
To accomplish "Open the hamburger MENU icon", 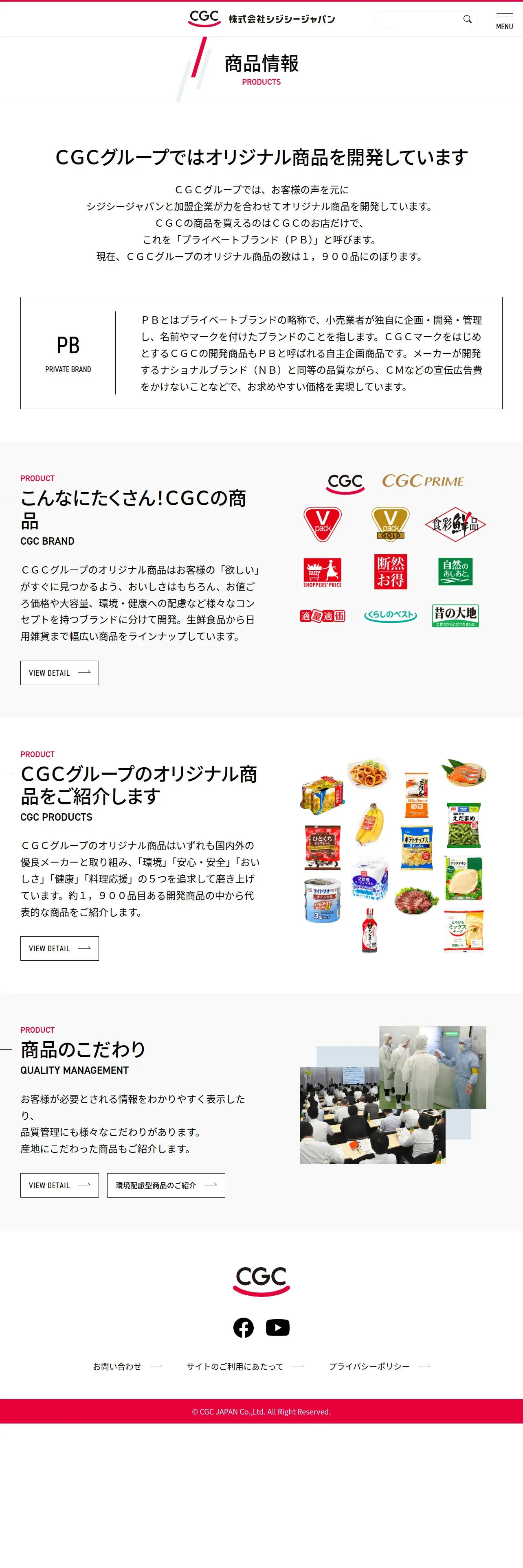I will point(504,19).
